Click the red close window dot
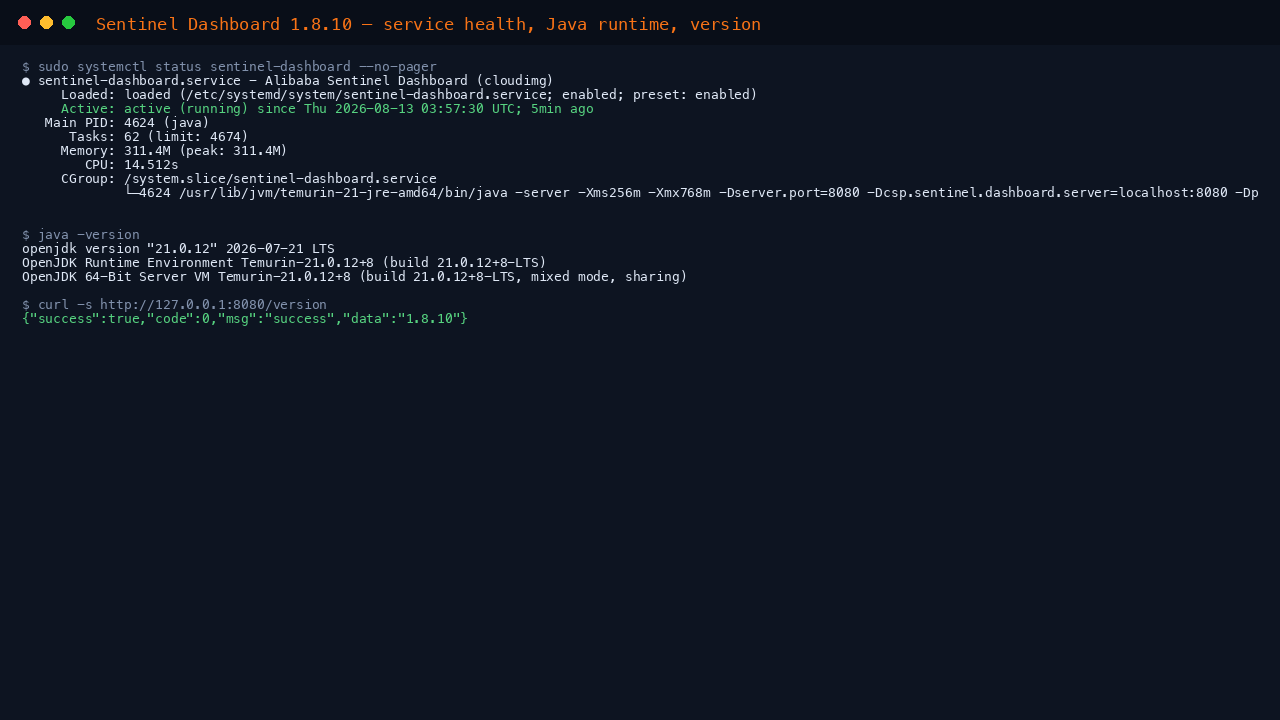The width and height of the screenshot is (1280, 720). pos(25,23)
